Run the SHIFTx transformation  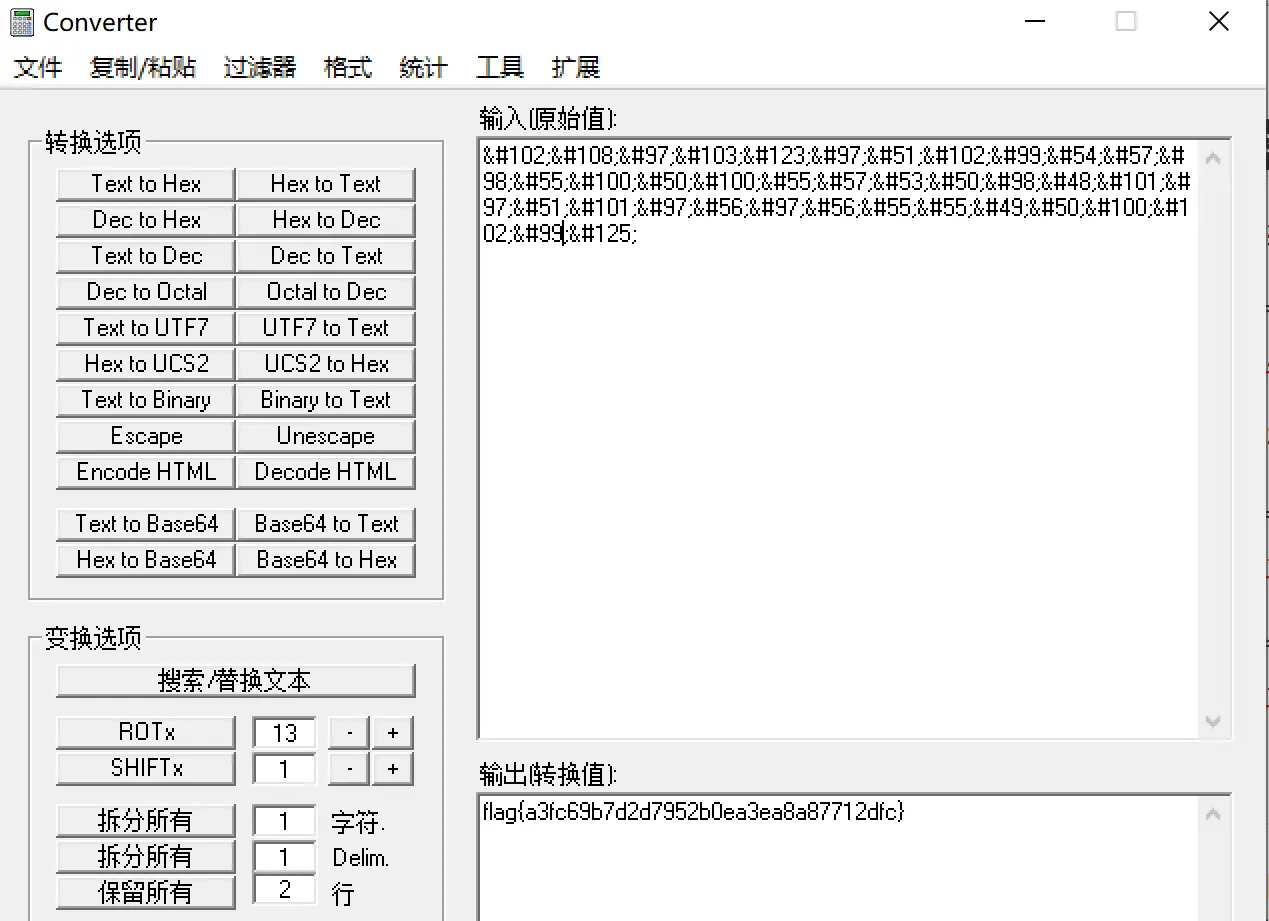tap(145, 768)
